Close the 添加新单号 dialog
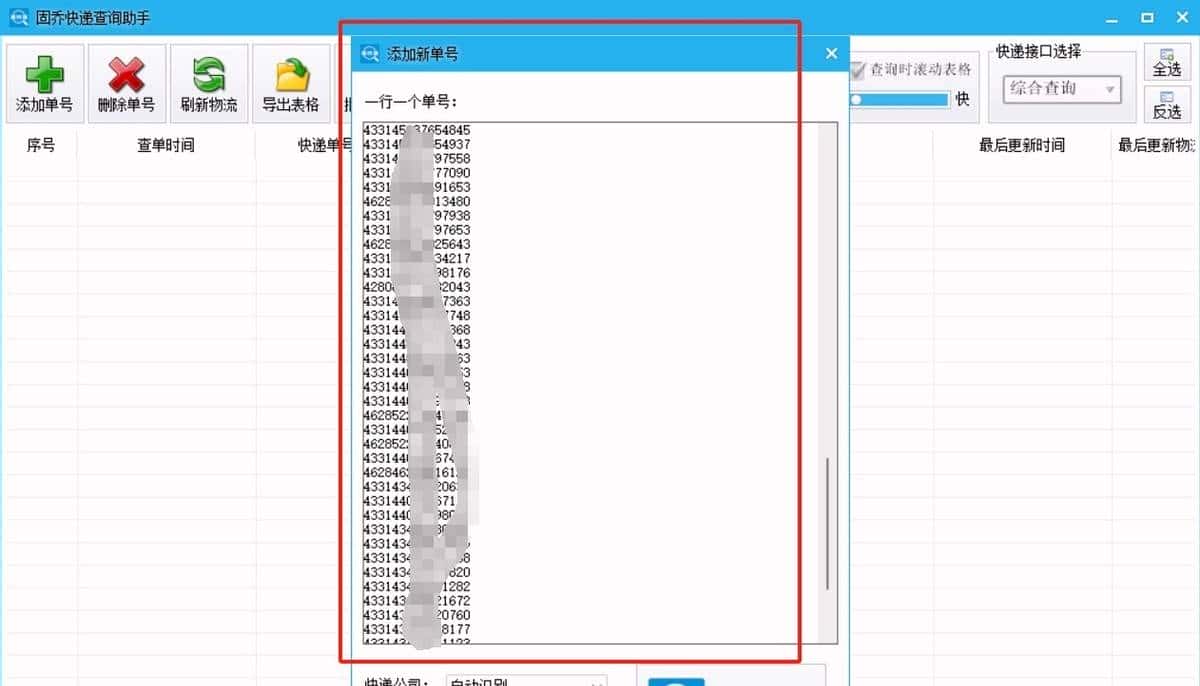The width and height of the screenshot is (1200, 686). click(831, 53)
